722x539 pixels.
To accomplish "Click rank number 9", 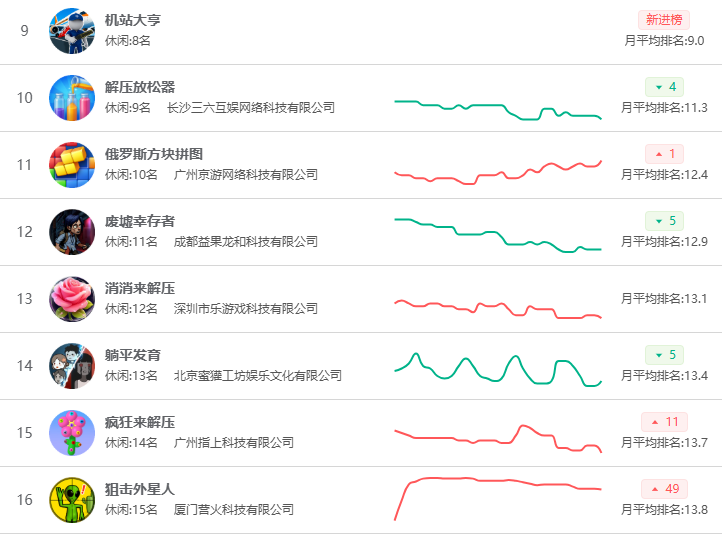I will tap(24, 31).
